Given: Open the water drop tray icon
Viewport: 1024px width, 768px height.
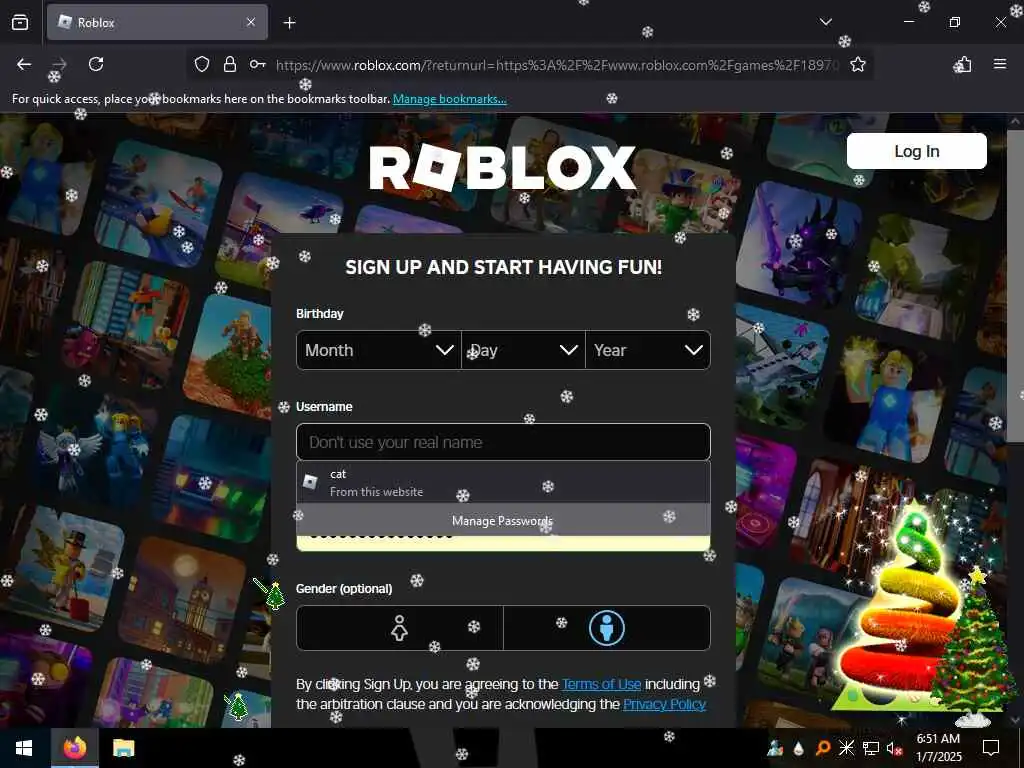Looking at the screenshot, I should point(799,748).
